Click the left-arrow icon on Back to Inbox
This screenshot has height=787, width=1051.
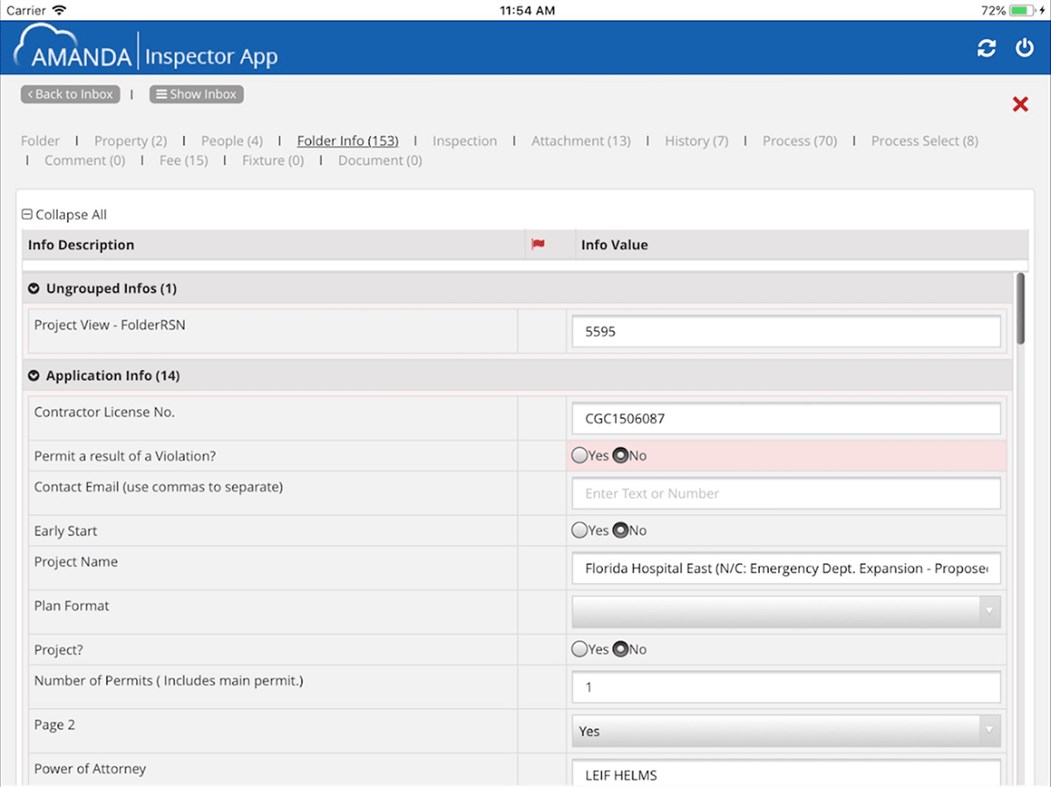31,94
